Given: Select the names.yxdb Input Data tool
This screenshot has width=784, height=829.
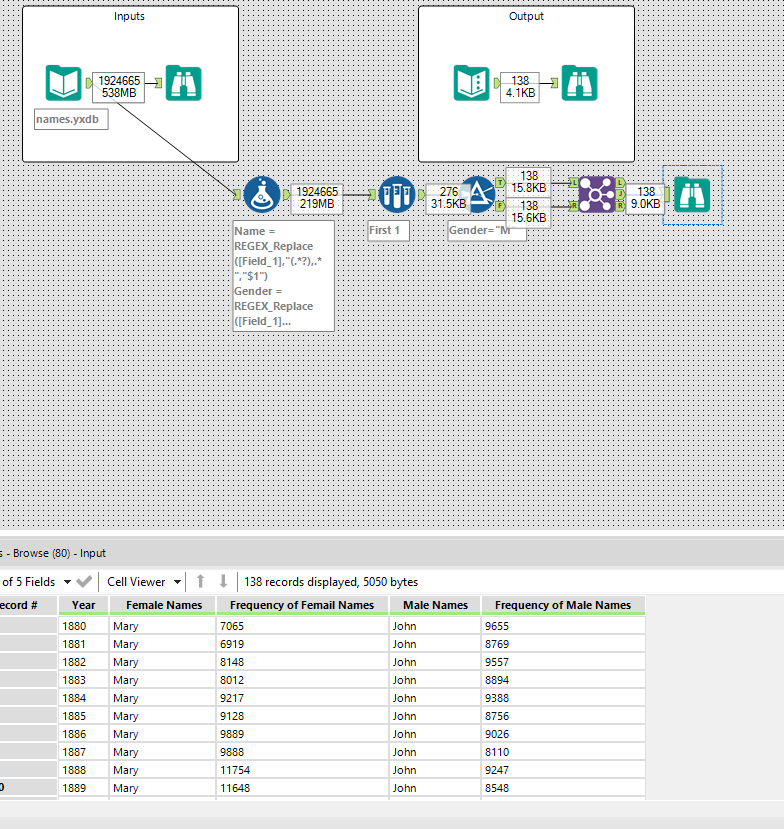Looking at the screenshot, I should 63,83.
